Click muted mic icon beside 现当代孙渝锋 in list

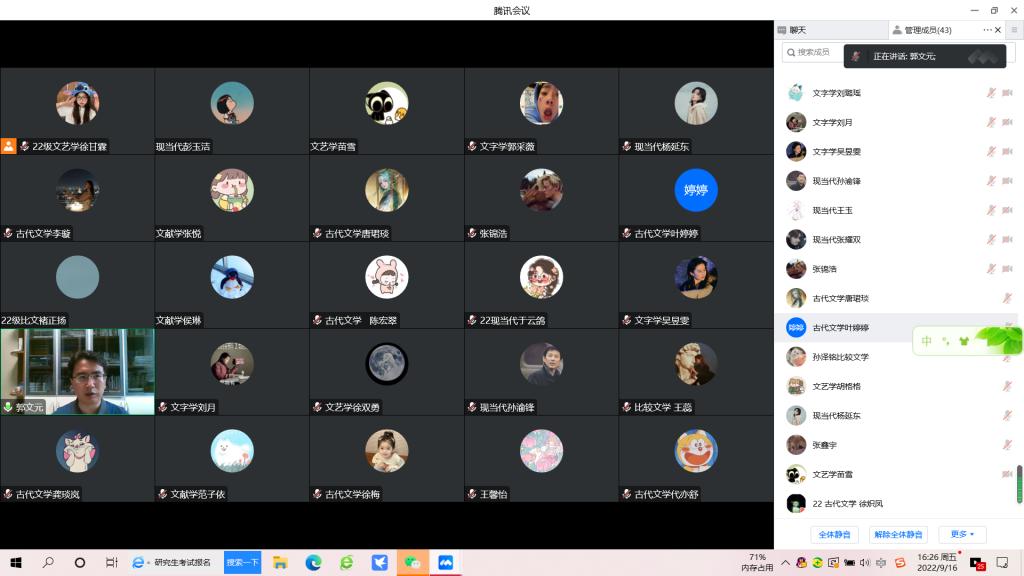point(991,181)
